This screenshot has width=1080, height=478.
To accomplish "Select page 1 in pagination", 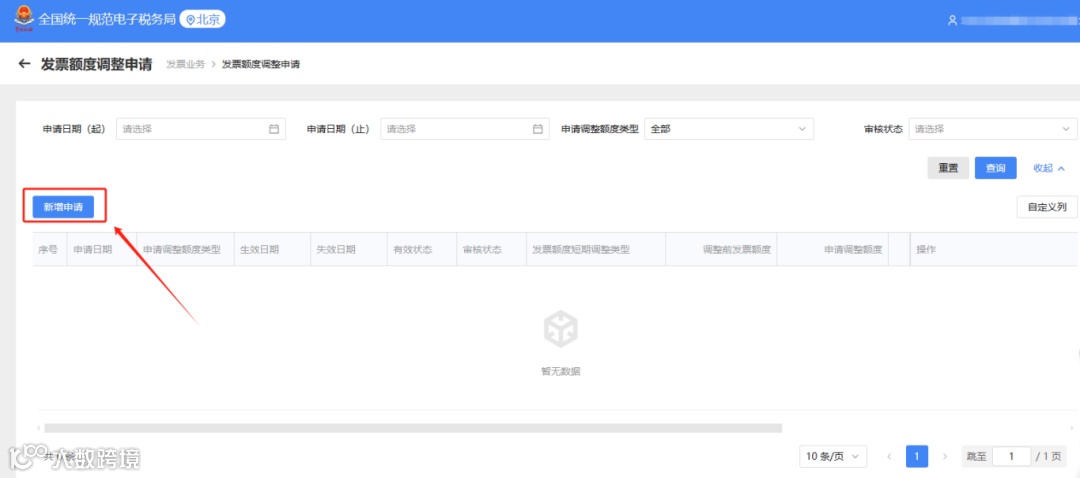I will point(917,456).
